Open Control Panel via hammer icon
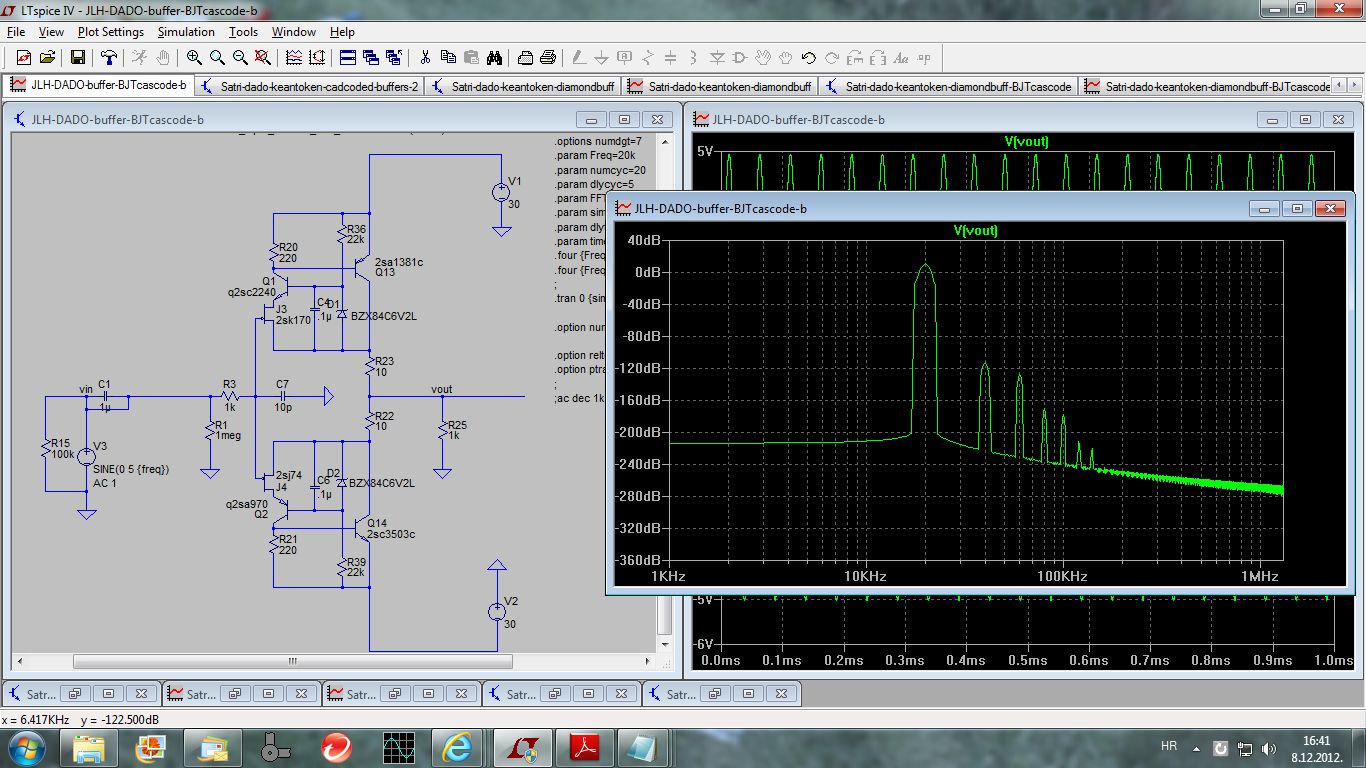Viewport: 1366px width, 768px height. 108,58
